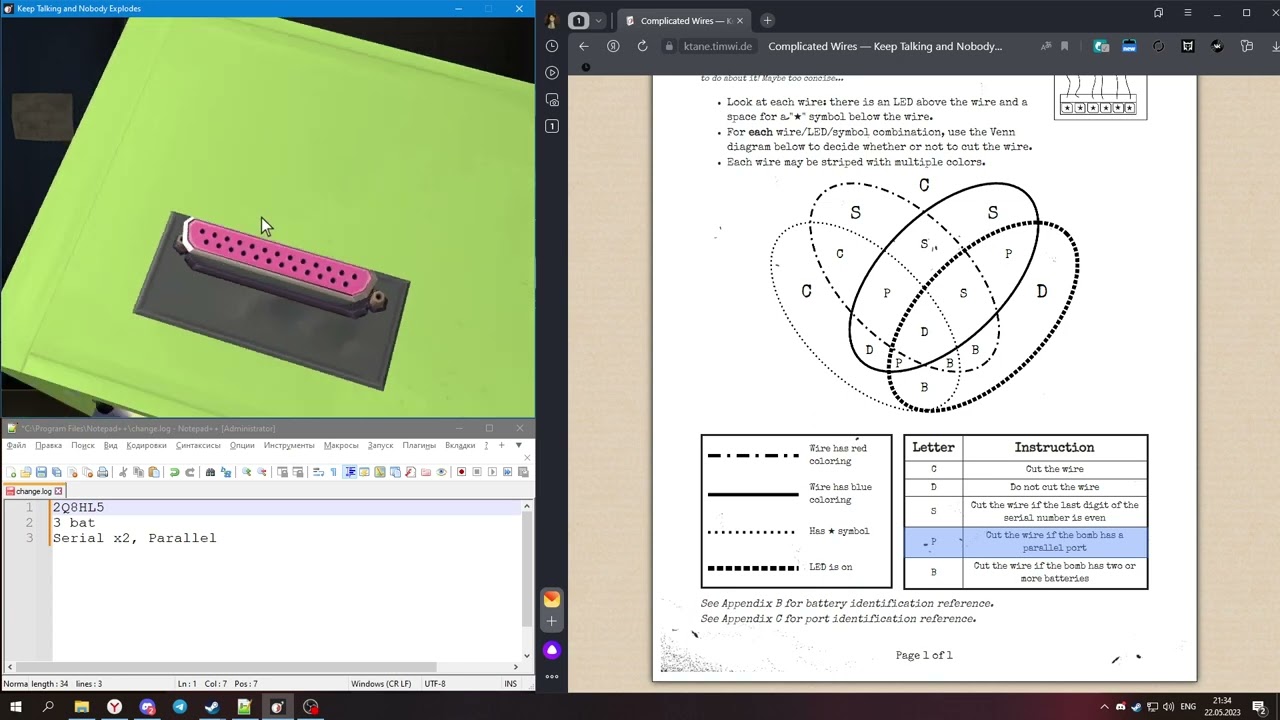Image resolution: width=1280 pixels, height=720 pixels.
Task: Click the Open file icon in Notepad++
Action: (x=26, y=472)
